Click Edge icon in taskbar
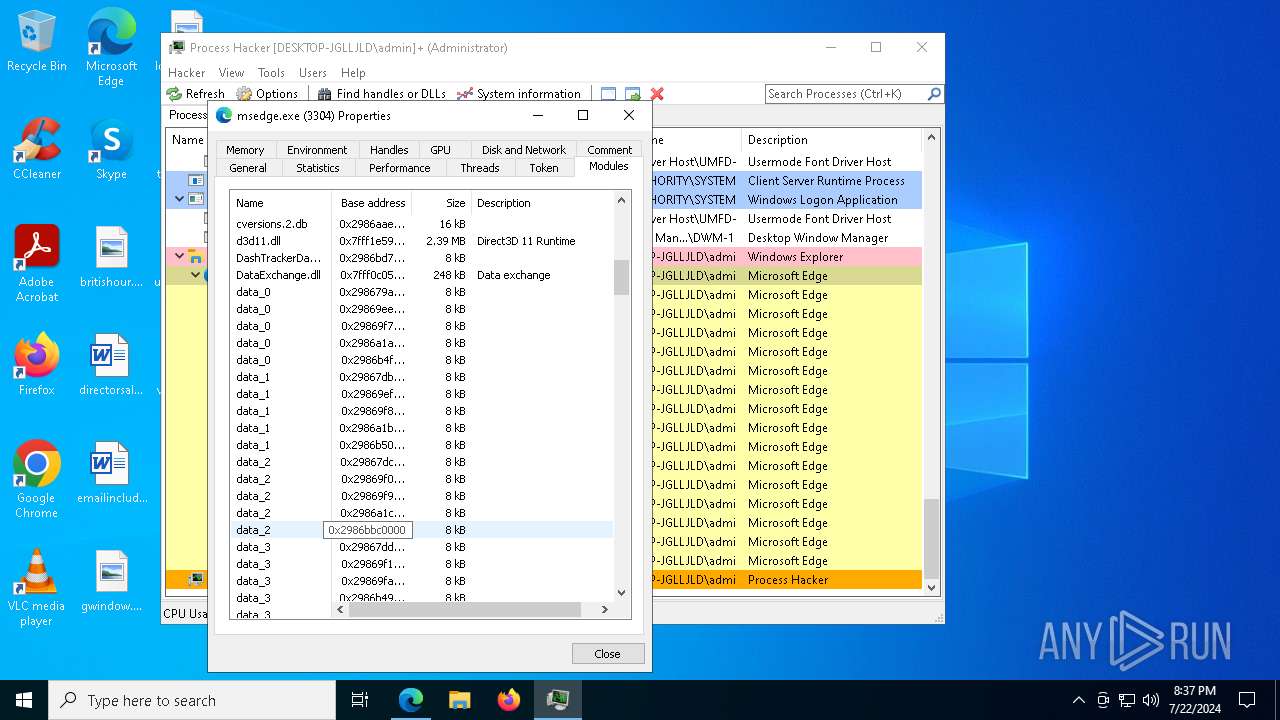This screenshot has height=720, width=1280. pos(411,700)
